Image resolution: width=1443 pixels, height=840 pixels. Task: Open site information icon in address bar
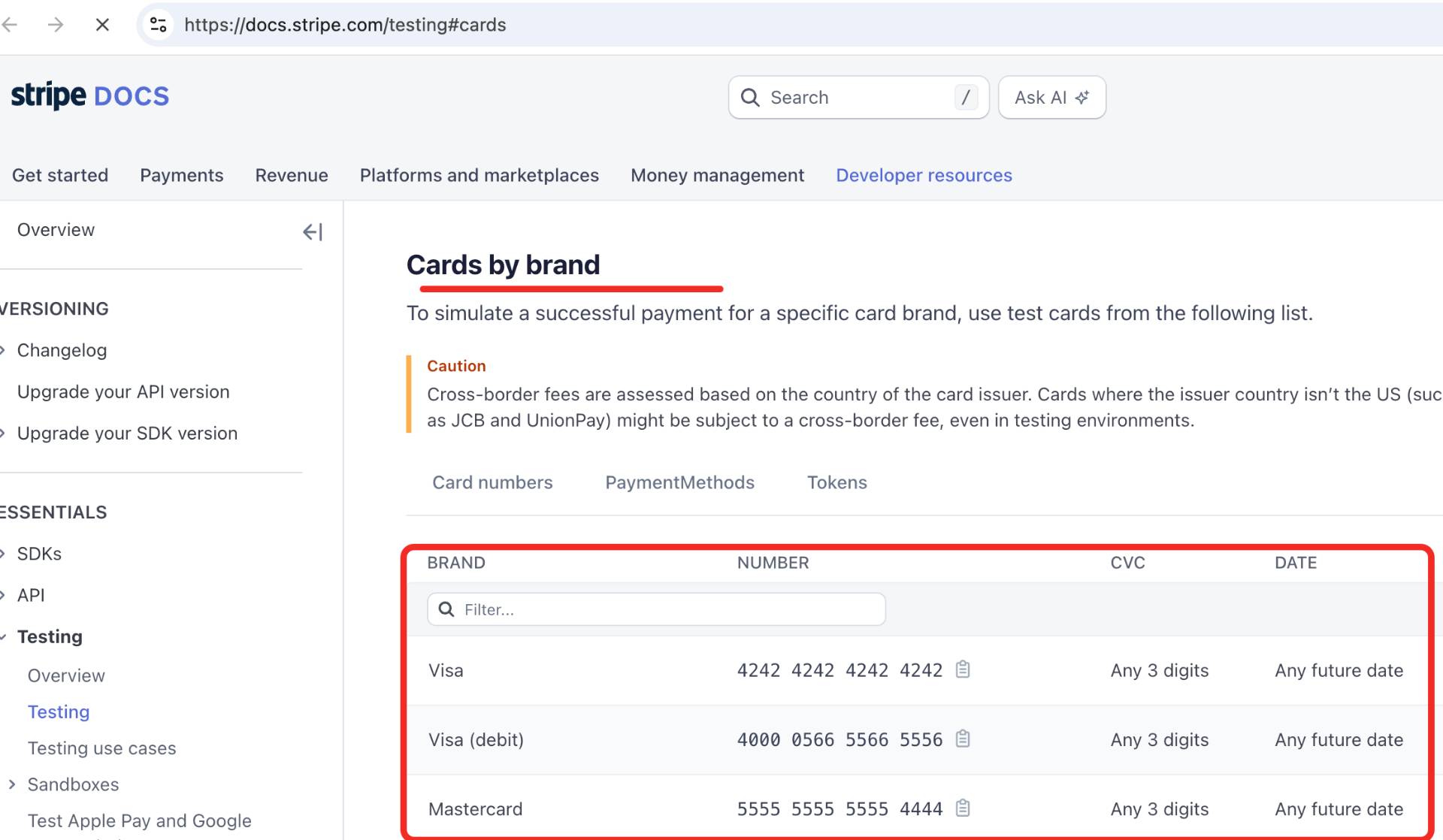[x=158, y=25]
